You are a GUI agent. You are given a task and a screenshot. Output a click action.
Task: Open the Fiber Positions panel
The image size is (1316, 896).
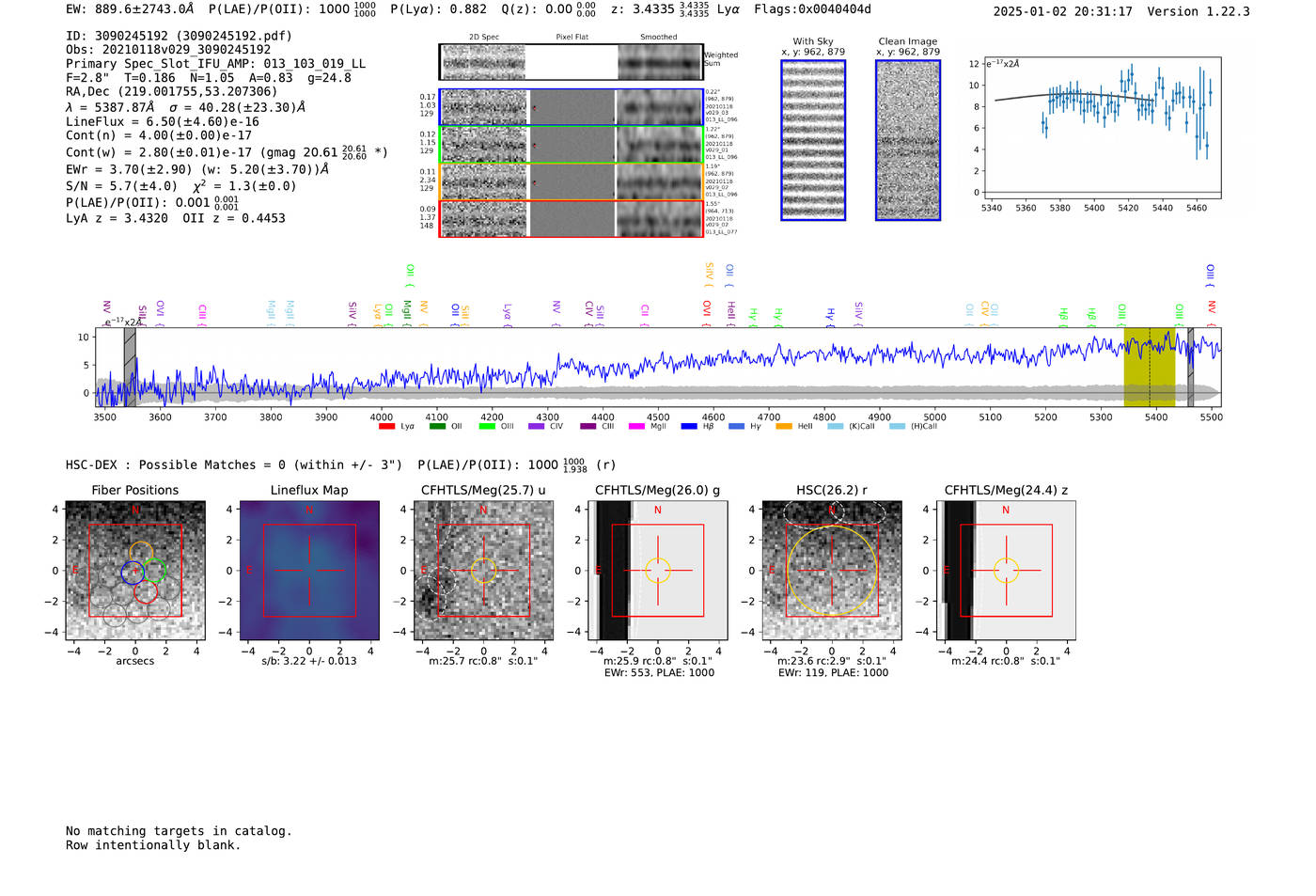point(135,571)
